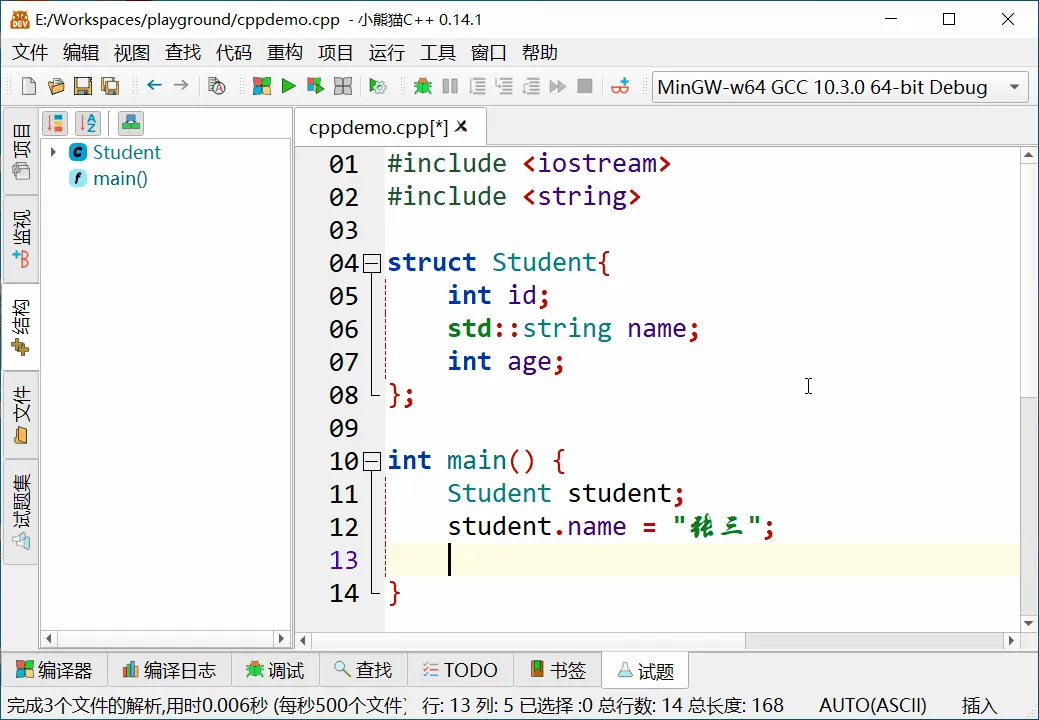Rebuild all files via the rebuild icon
1039x720 pixels.
click(x=341, y=87)
